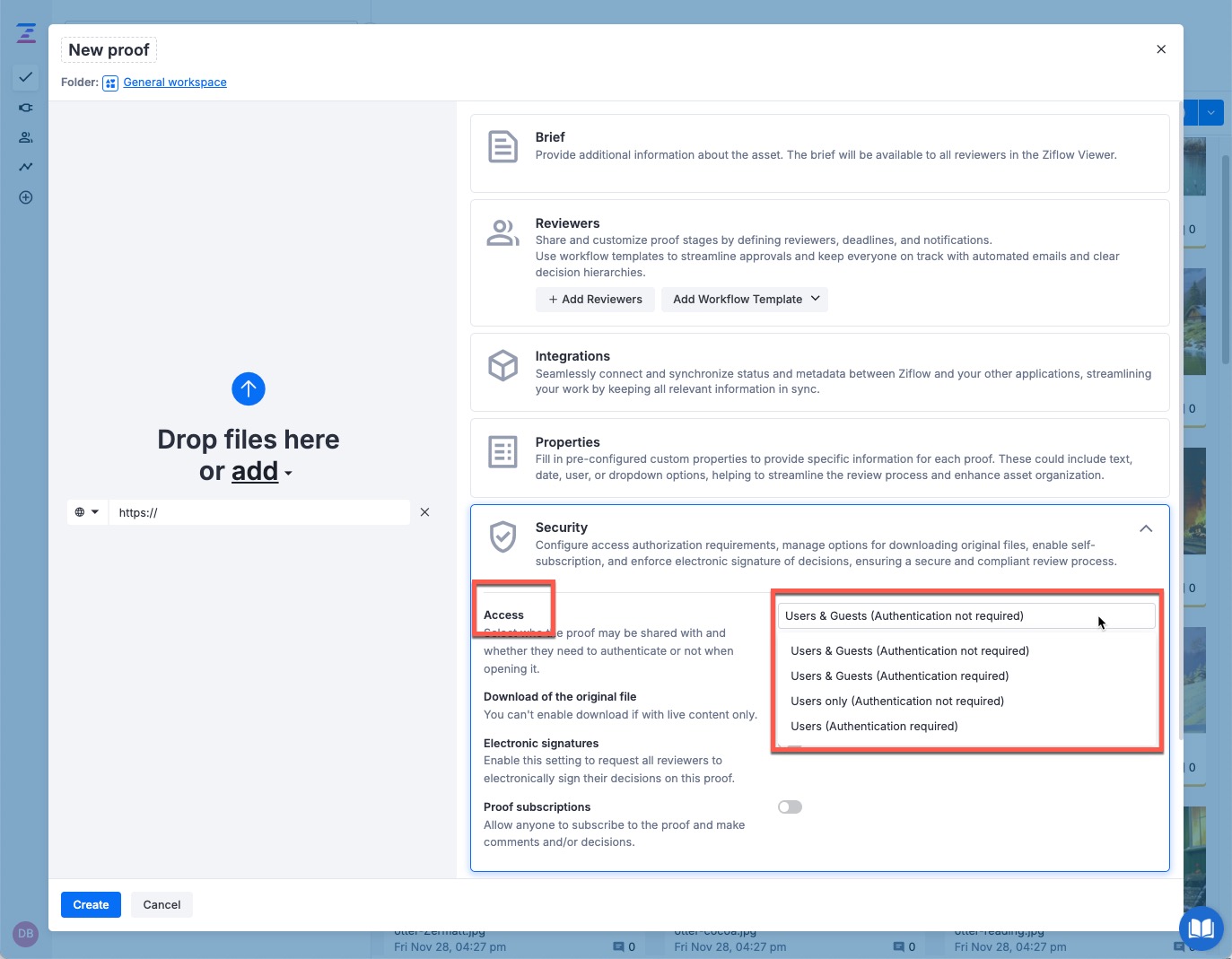Open the General workspace folder link
1232x959 pixels.
tap(175, 83)
